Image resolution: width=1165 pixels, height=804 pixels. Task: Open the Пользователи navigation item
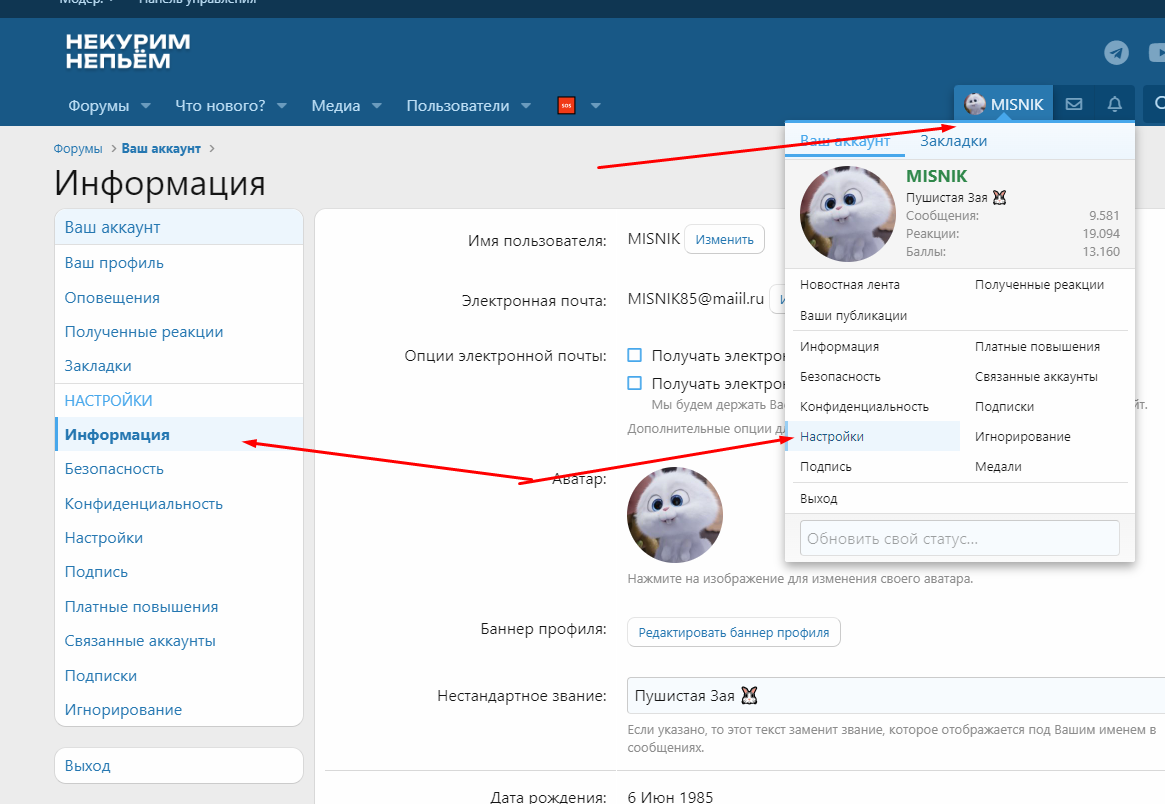point(458,106)
